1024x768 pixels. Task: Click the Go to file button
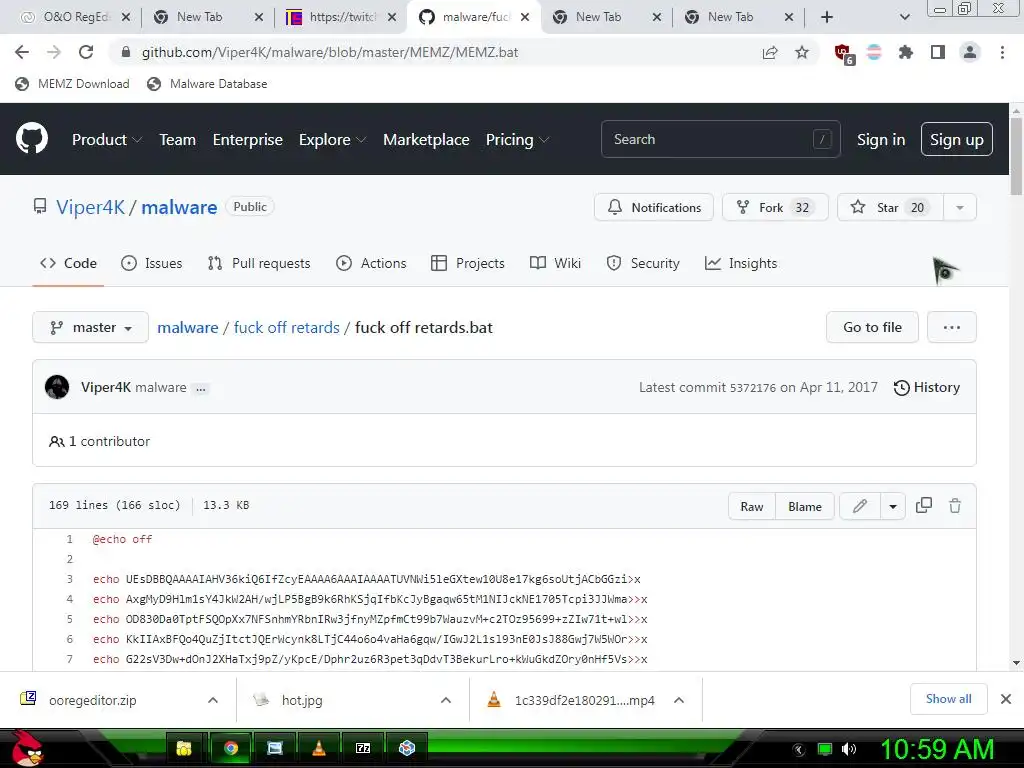(872, 327)
